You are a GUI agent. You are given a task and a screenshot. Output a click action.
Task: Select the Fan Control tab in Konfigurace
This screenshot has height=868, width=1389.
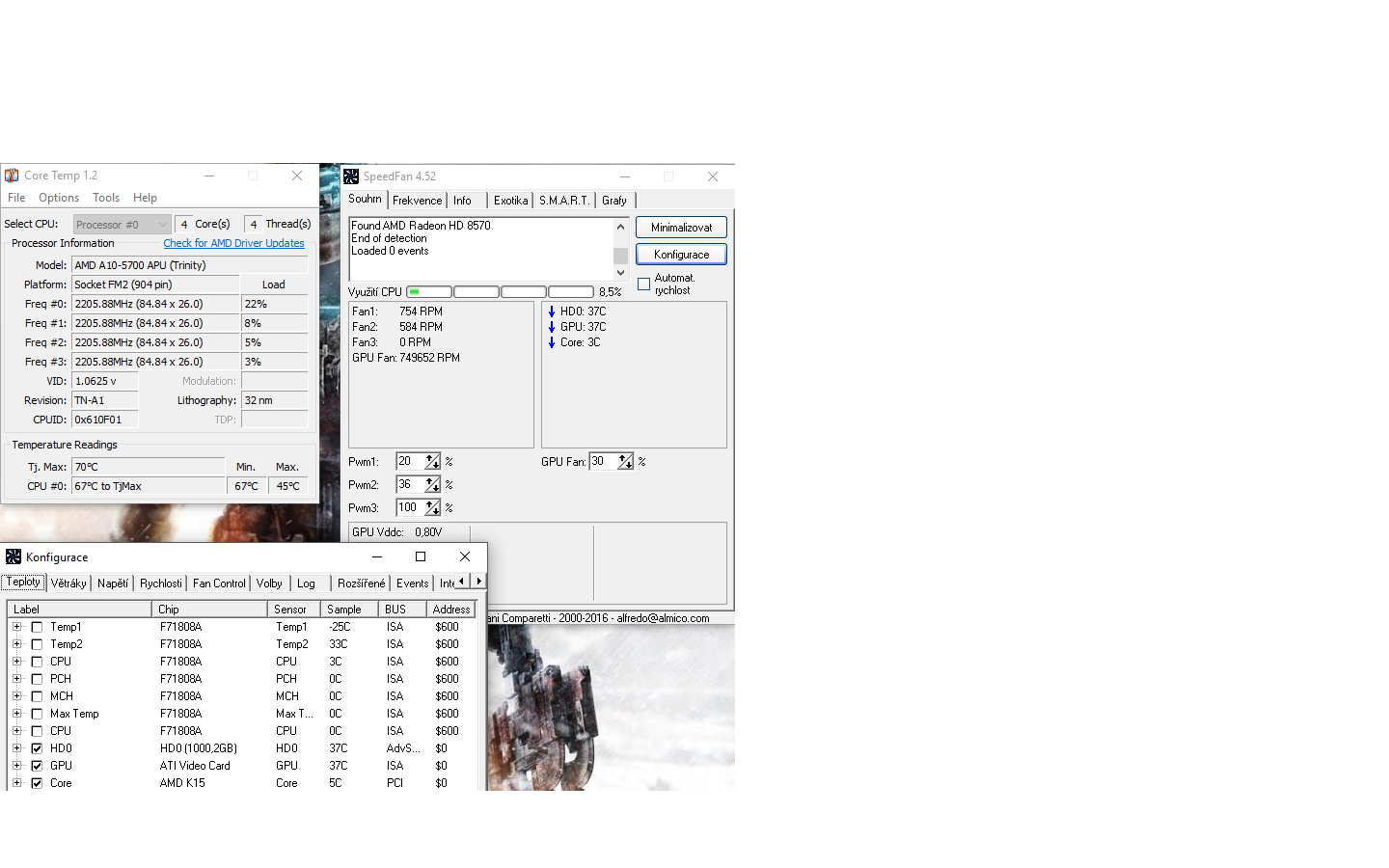[x=219, y=583]
